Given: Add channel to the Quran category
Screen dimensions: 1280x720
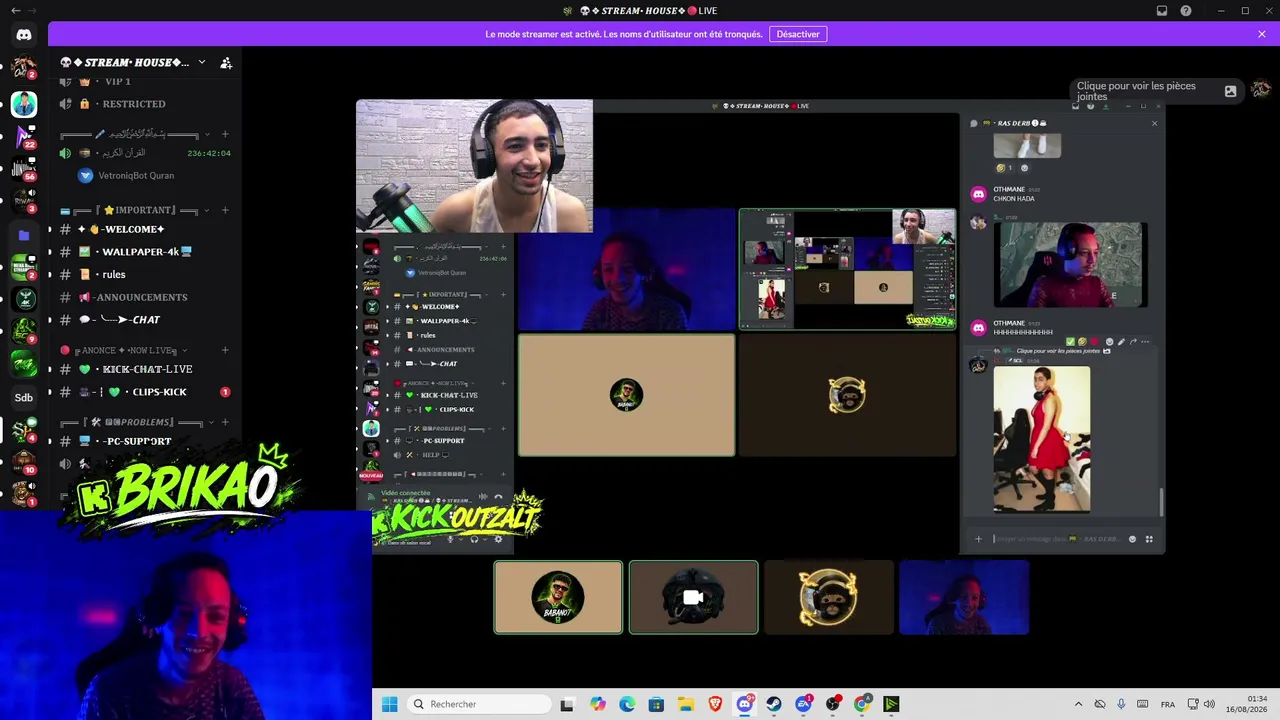Looking at the screenshot, I should pos(225,134).
